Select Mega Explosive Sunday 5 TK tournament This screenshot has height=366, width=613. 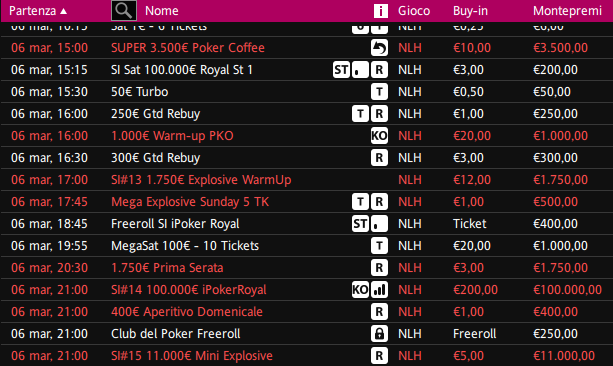306,202
